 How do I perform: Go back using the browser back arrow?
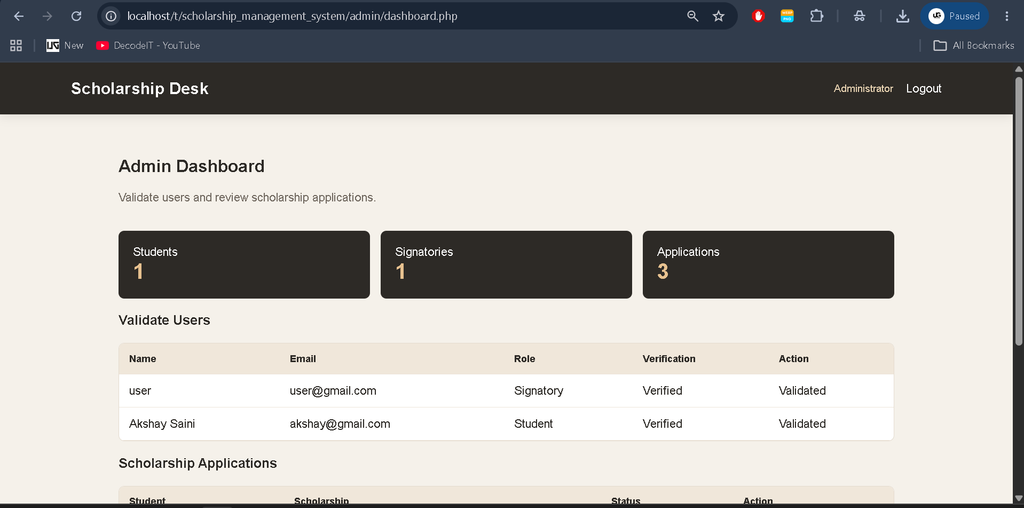click(x=18, y=16)
